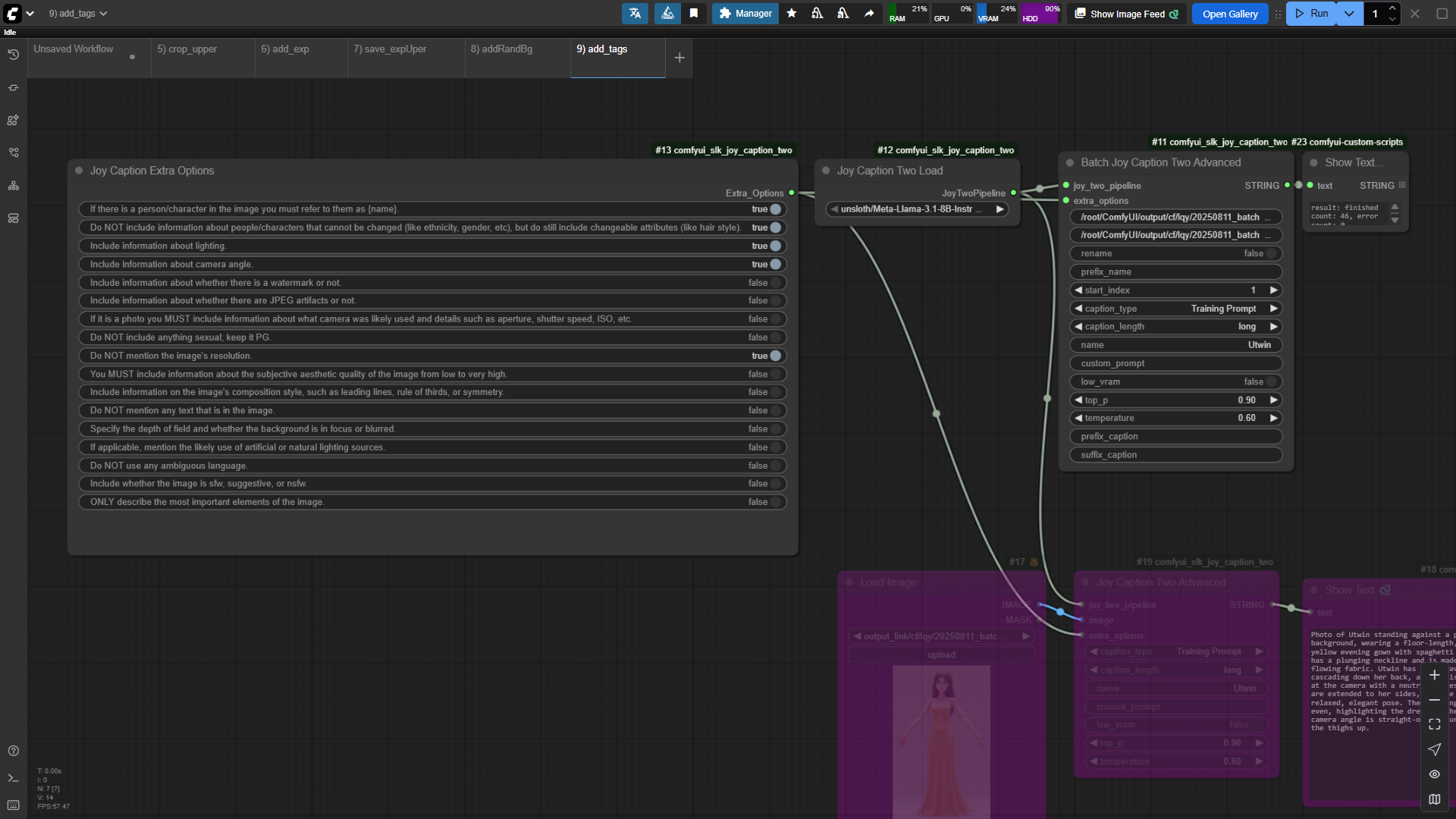This screenshot has width=1456, height=819.
Task: Click the share arrow icon
Action: click(869, 13)
